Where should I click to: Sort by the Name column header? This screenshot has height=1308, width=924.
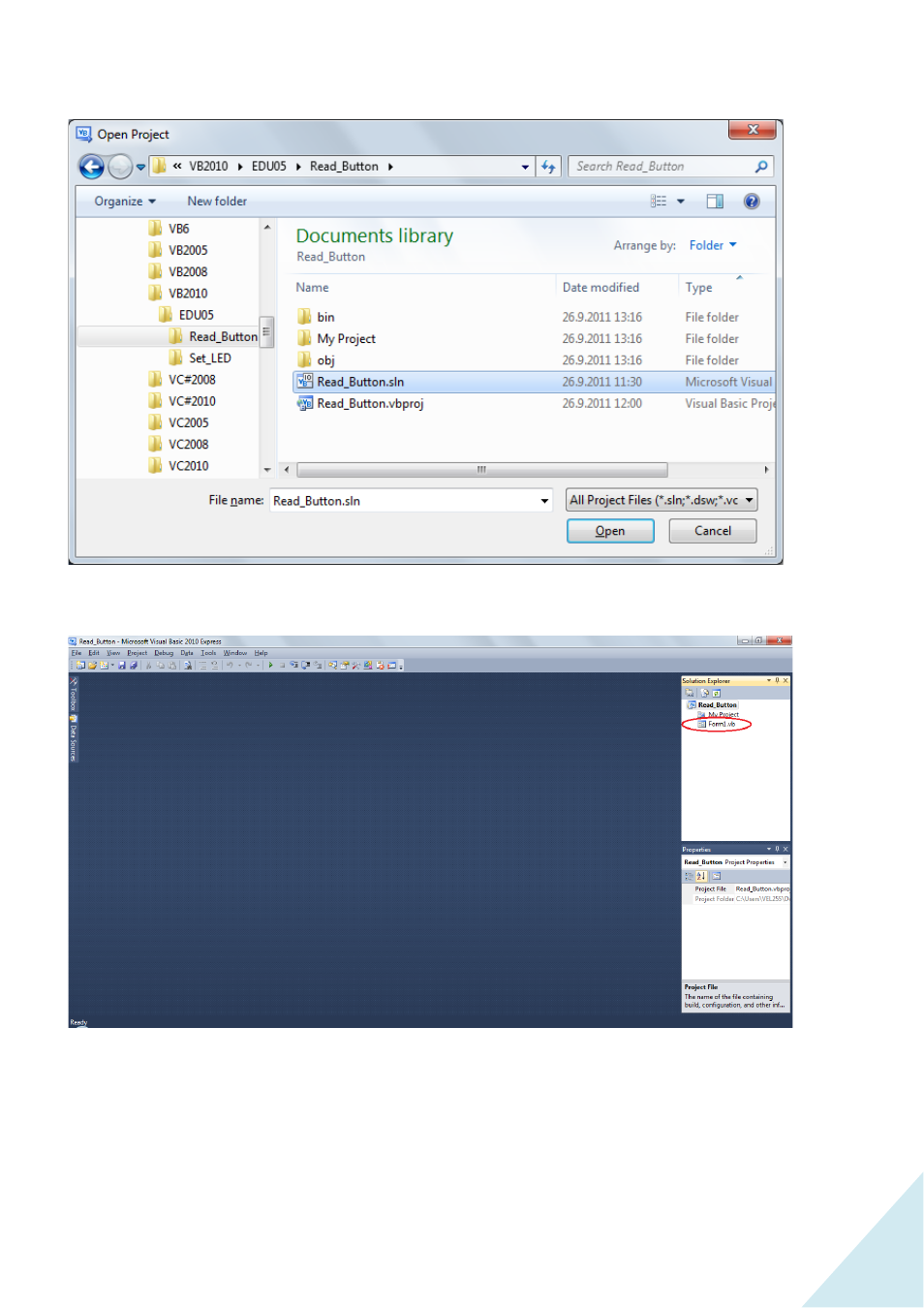[312, 288]
